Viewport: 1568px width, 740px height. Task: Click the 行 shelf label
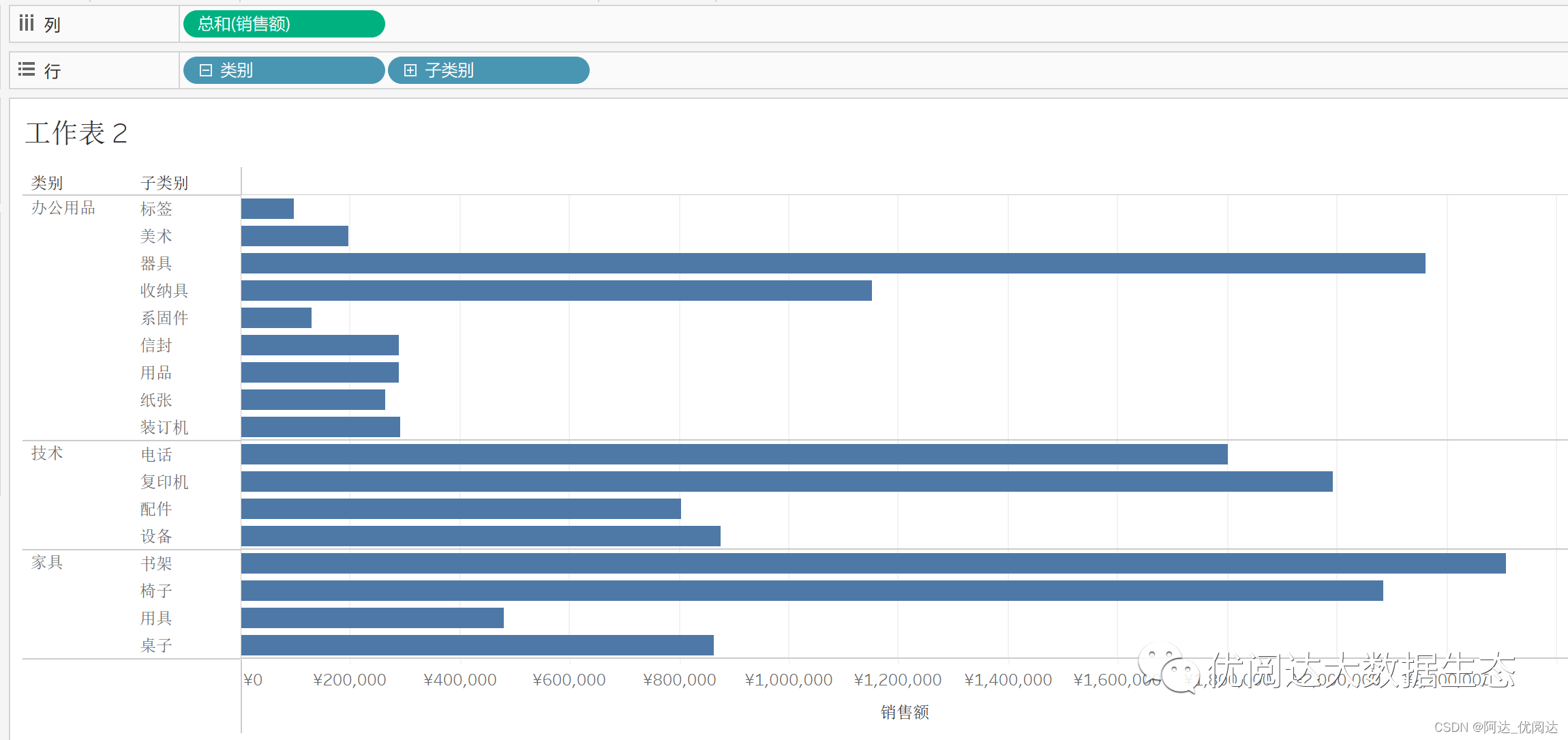click(52, 71)
